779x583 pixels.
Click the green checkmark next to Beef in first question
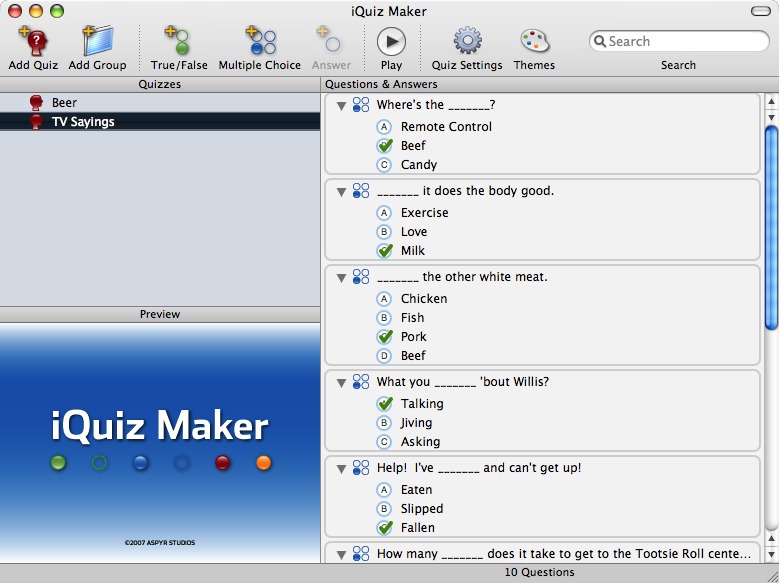click(385, 146)
